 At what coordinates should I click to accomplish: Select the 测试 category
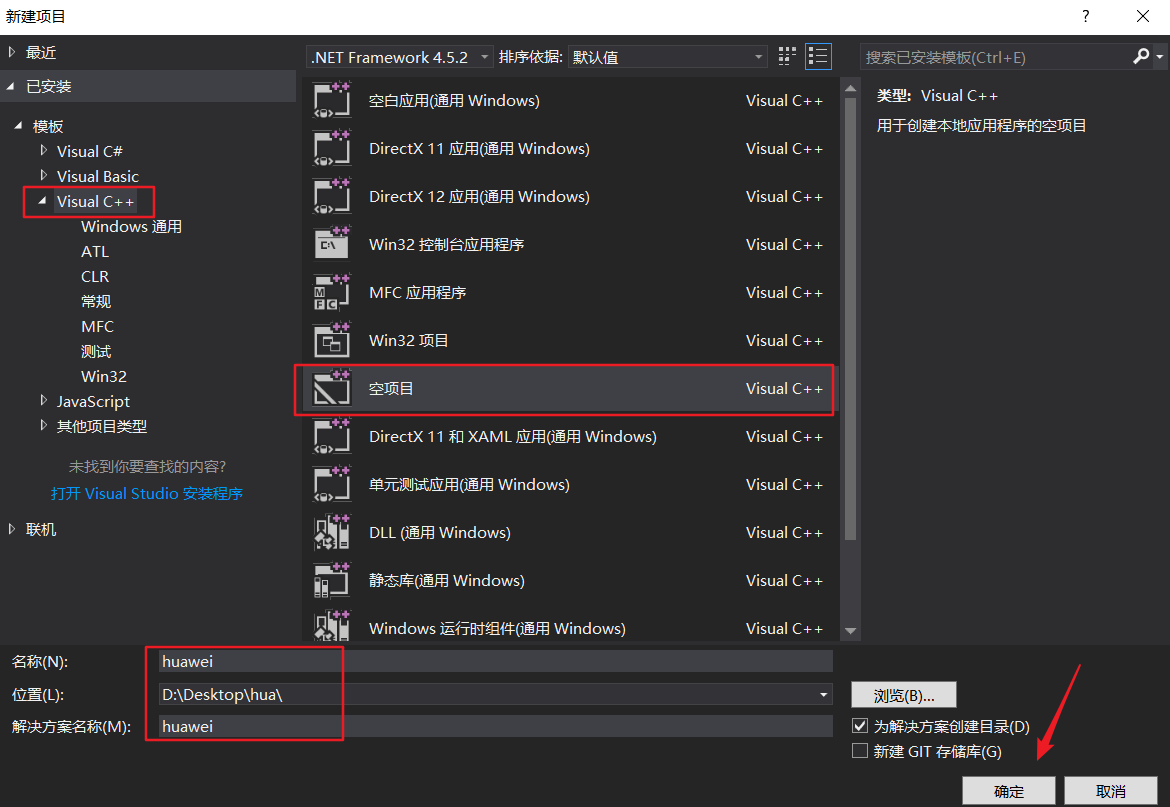coord(96,351)
